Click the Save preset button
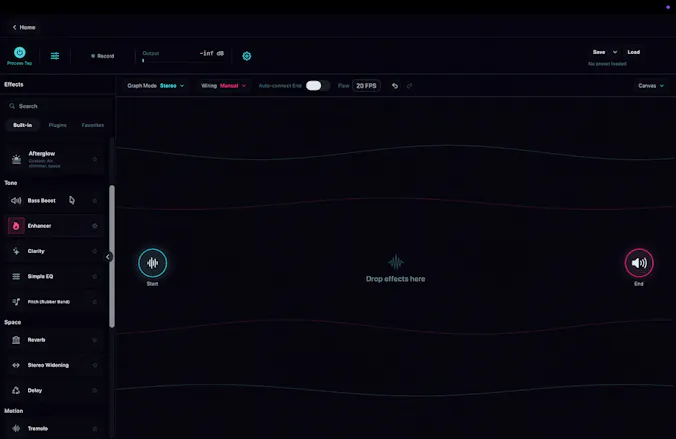This screenshot has width=676, height=439. click(x=599, y=52)
